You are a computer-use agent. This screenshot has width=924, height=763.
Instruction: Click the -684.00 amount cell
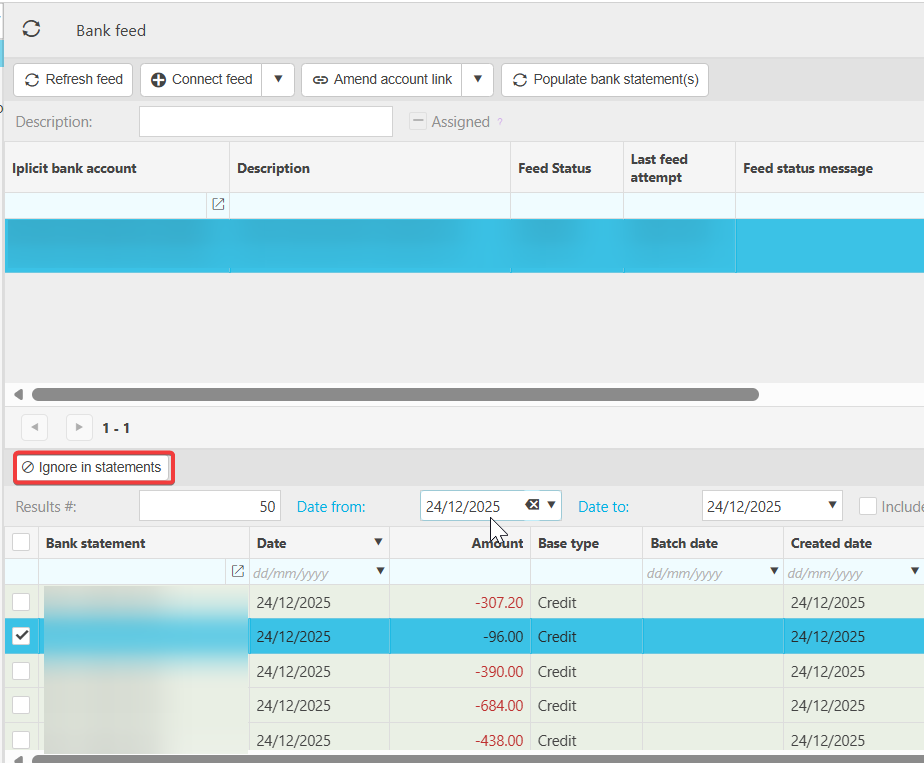pyautogui.click(x=460, y=705)
